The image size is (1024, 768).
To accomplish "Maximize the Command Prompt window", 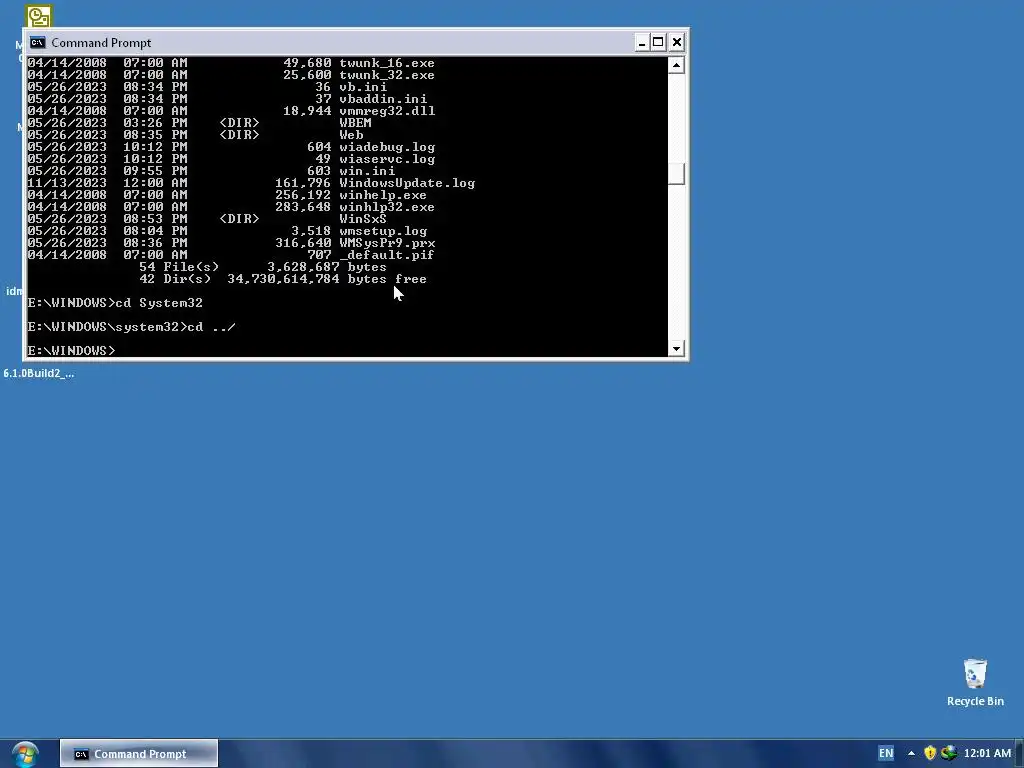I will click(658, 42).
